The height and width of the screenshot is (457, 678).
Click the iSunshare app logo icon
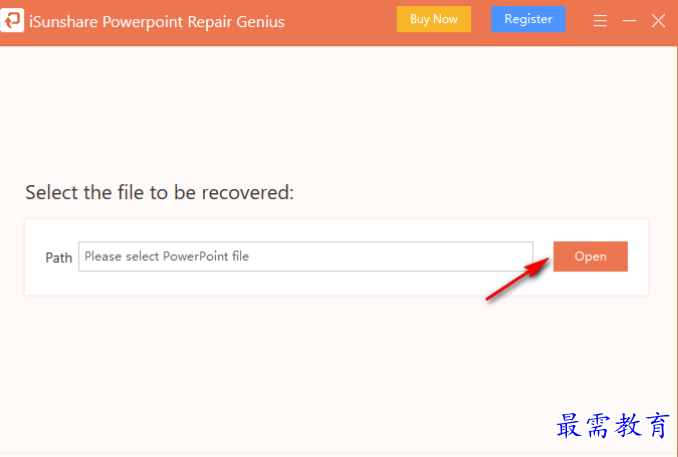tap(12, 20)
